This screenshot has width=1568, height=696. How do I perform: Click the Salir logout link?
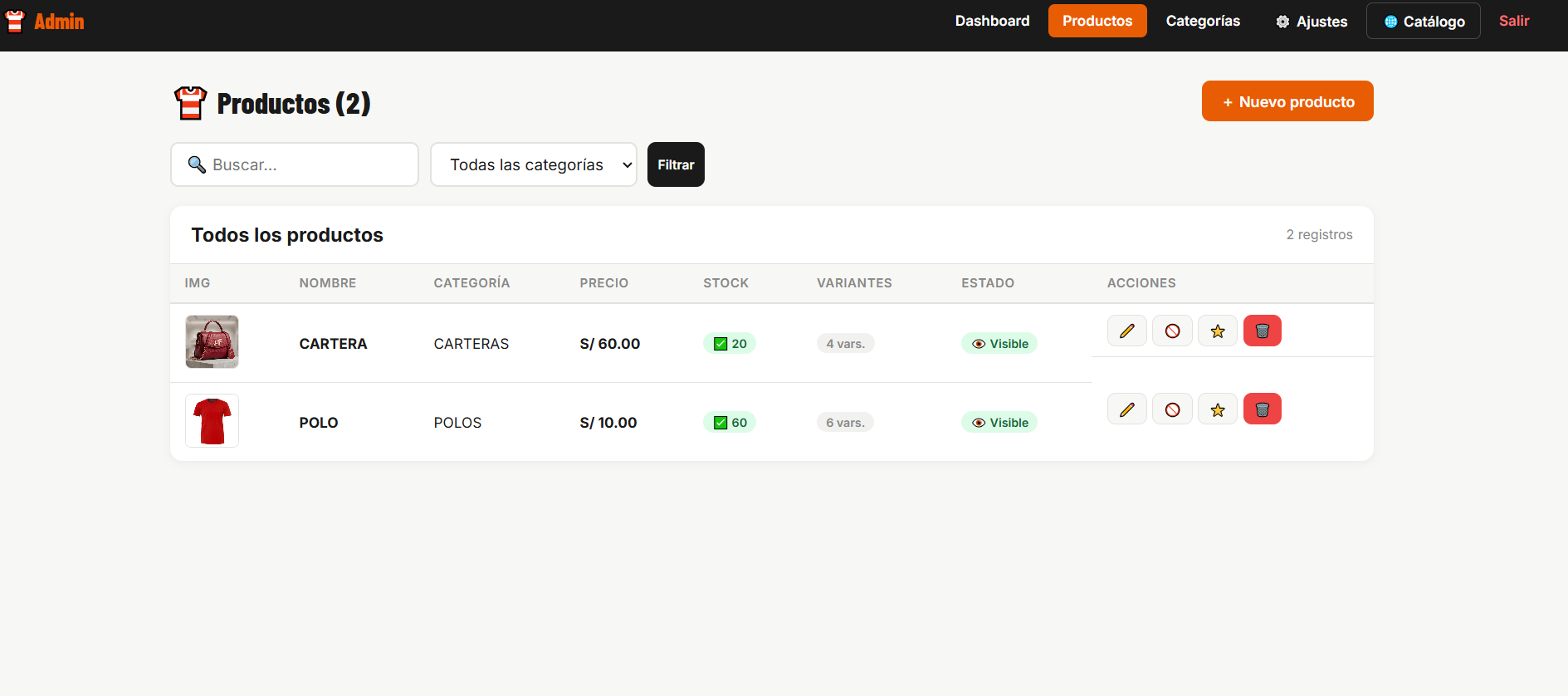[1514, 21]
